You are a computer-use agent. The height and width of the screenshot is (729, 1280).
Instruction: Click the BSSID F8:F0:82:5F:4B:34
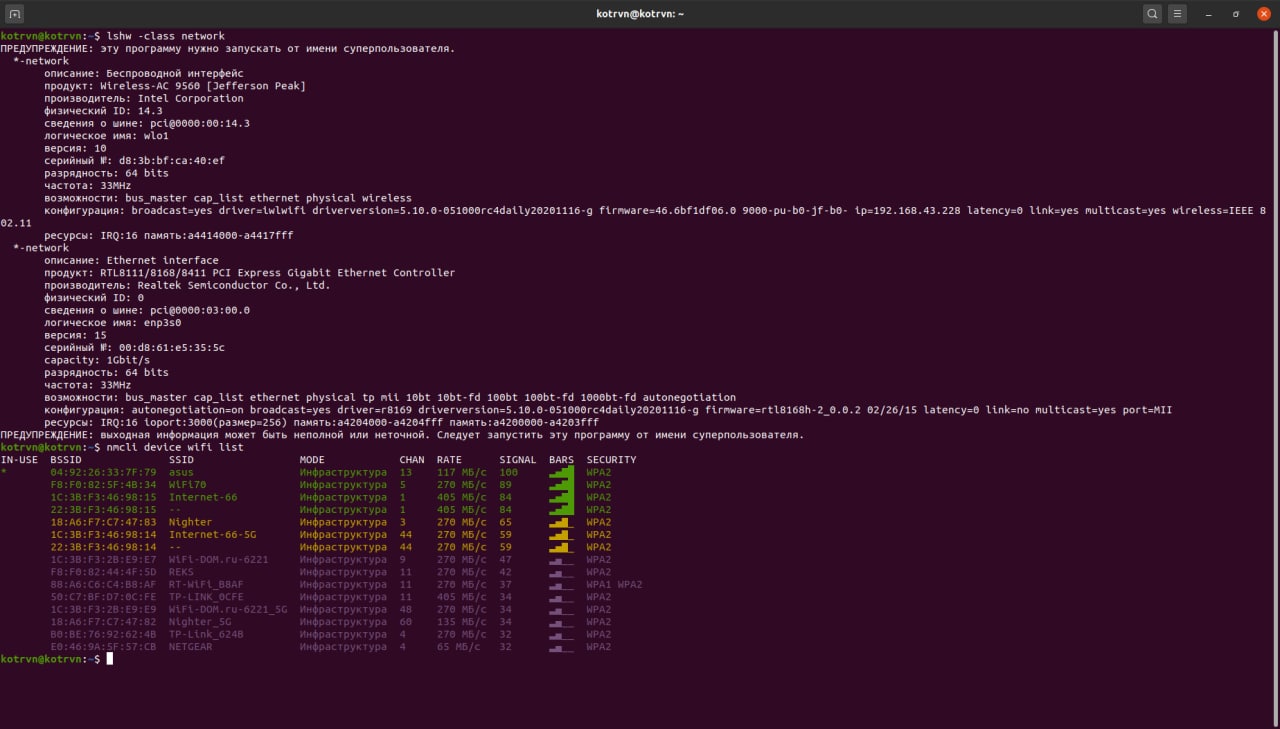(x=103, y=485)
